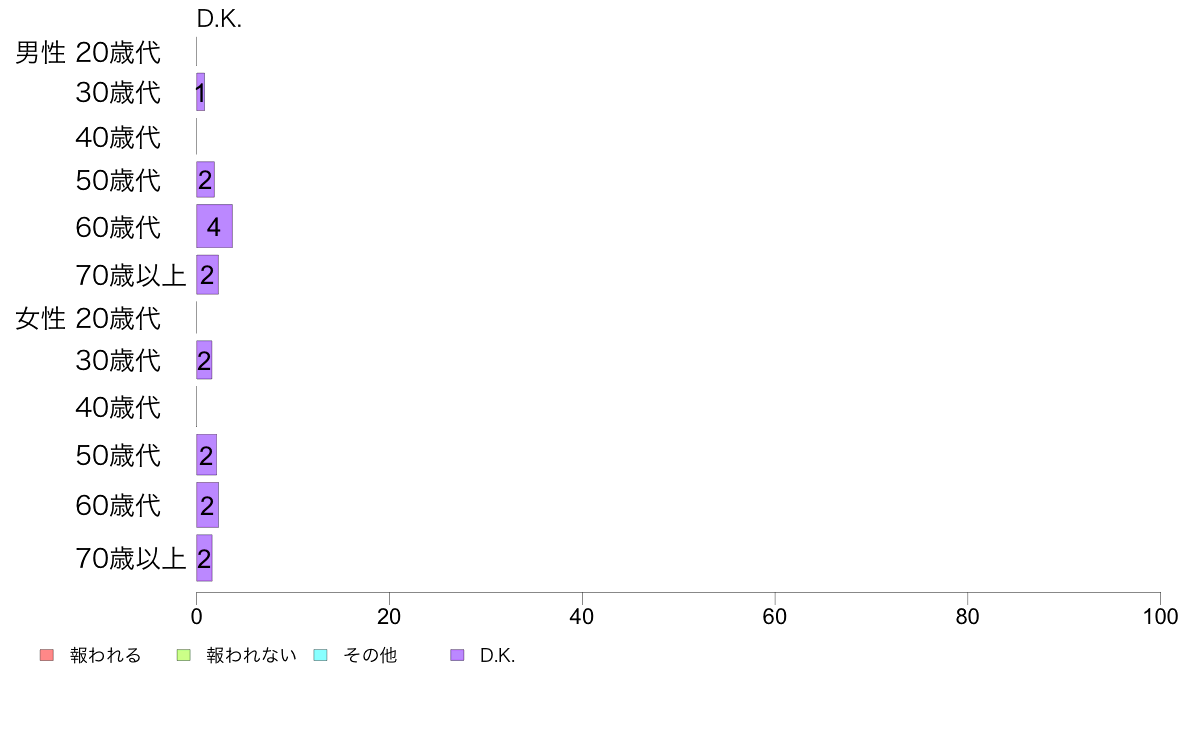This screenshot has width=1188, height=736.
Task: Click the 100 axis tick label
Action: click(1160, 616)
